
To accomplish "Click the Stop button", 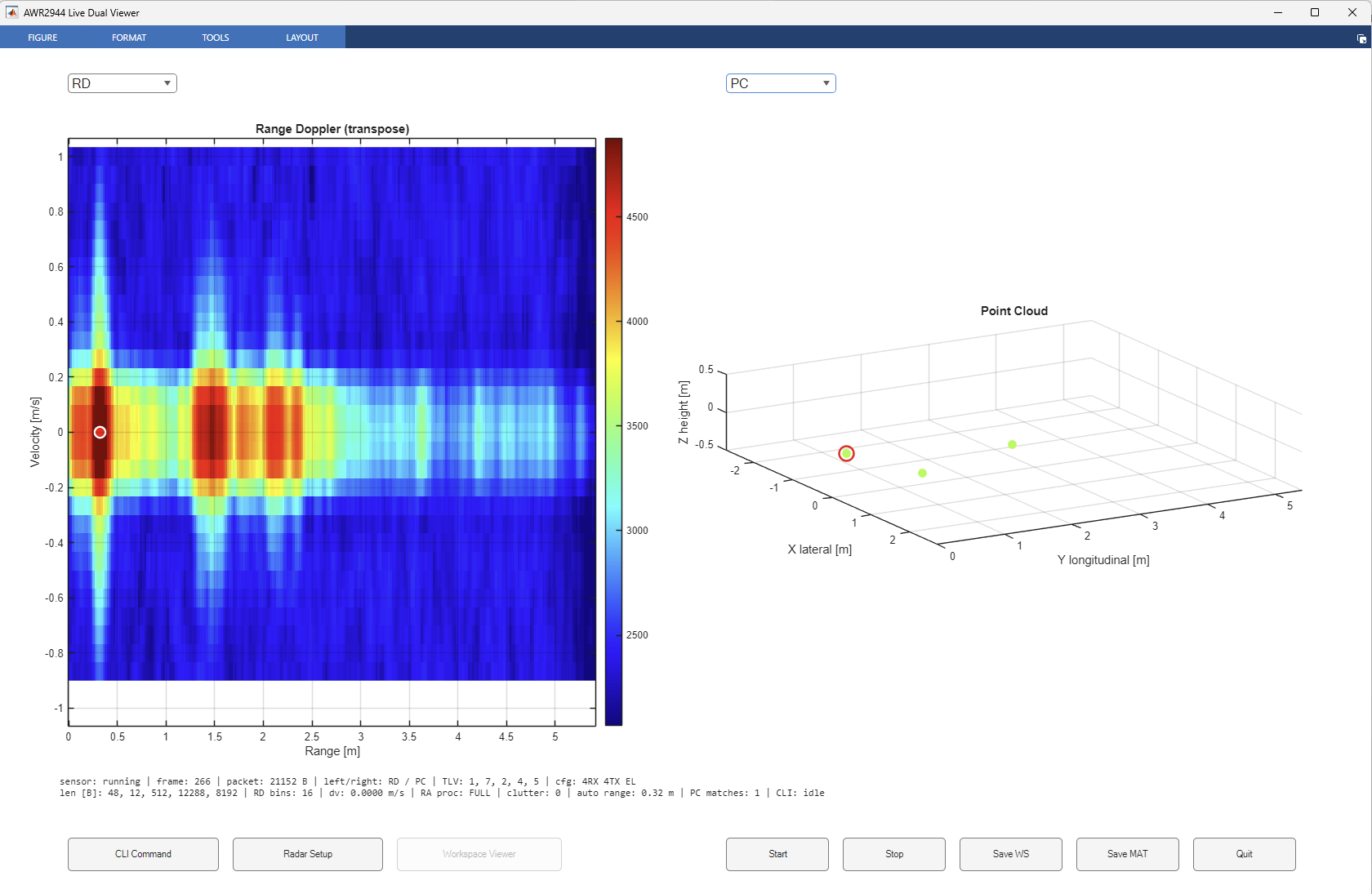I will (894, 854).
